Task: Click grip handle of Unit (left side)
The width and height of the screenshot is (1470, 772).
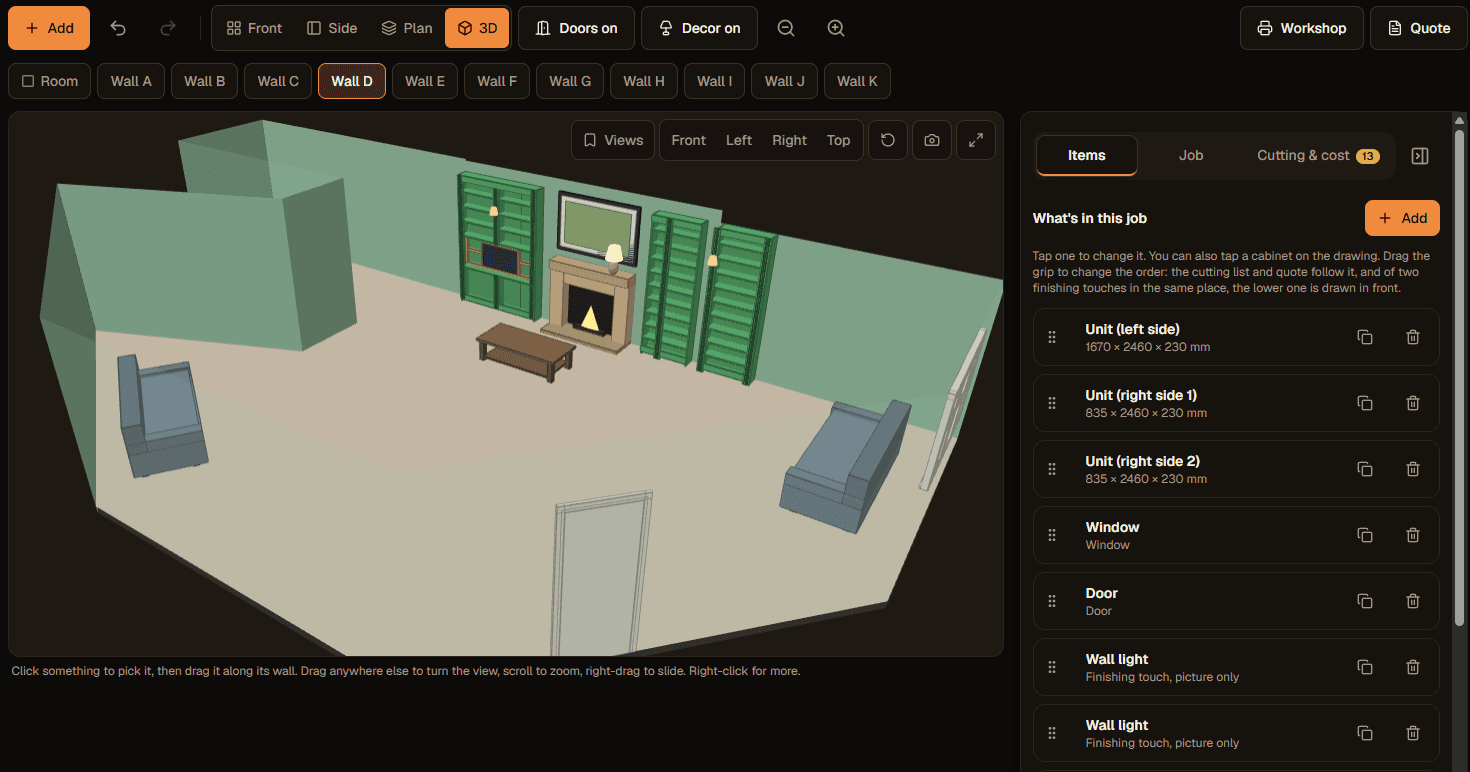Action: pos(1052,337)
